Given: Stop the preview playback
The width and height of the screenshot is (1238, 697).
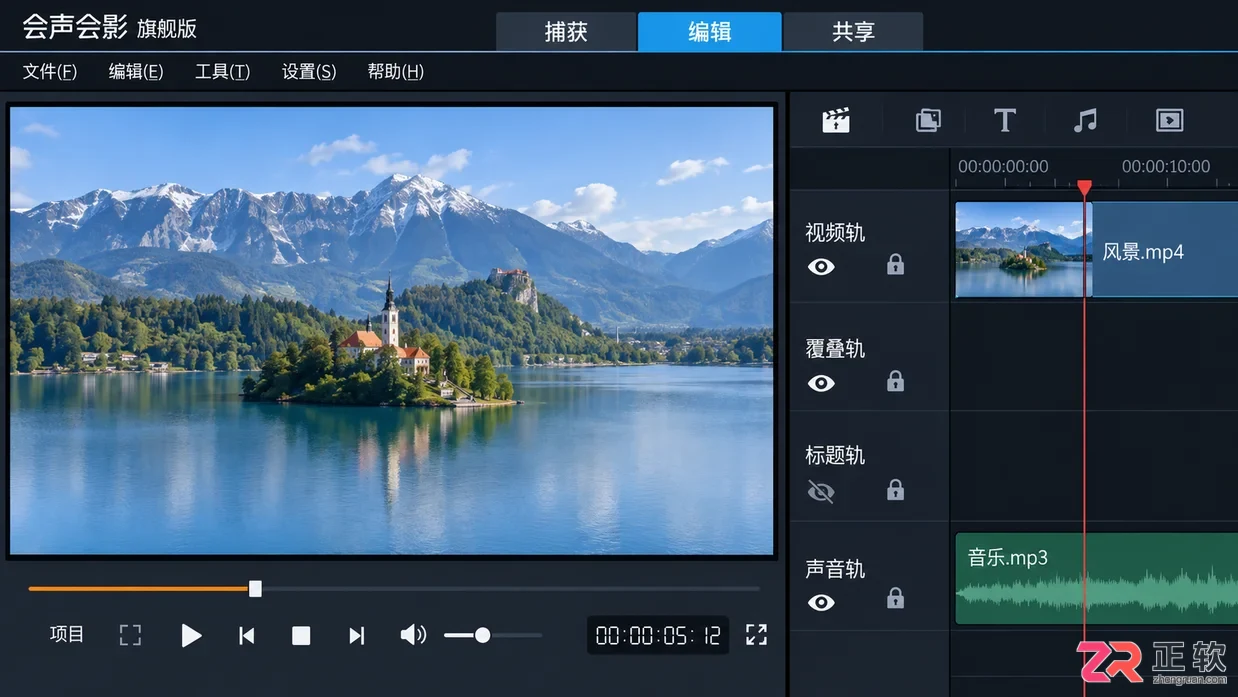Looking at the screenshot, I should pos(301,636).
